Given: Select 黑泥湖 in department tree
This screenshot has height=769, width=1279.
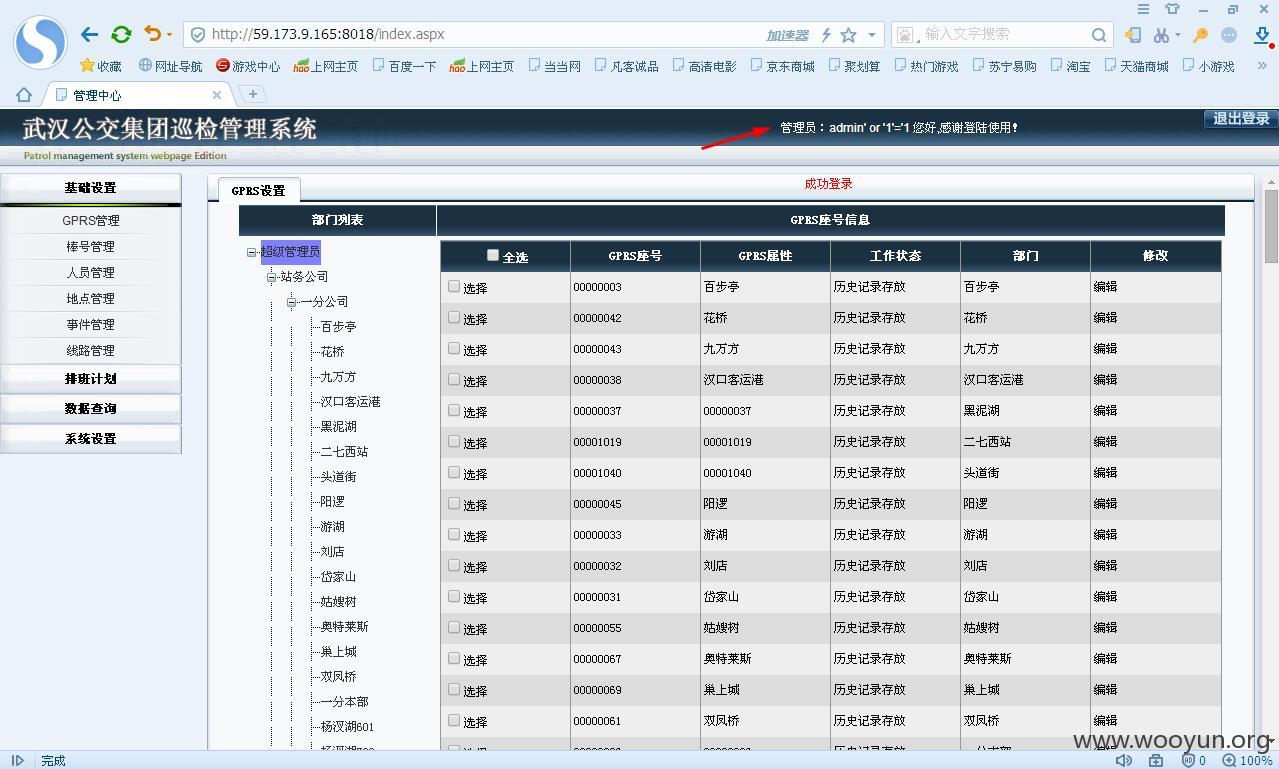Looking at the screenshot, I should pos(338,427).
